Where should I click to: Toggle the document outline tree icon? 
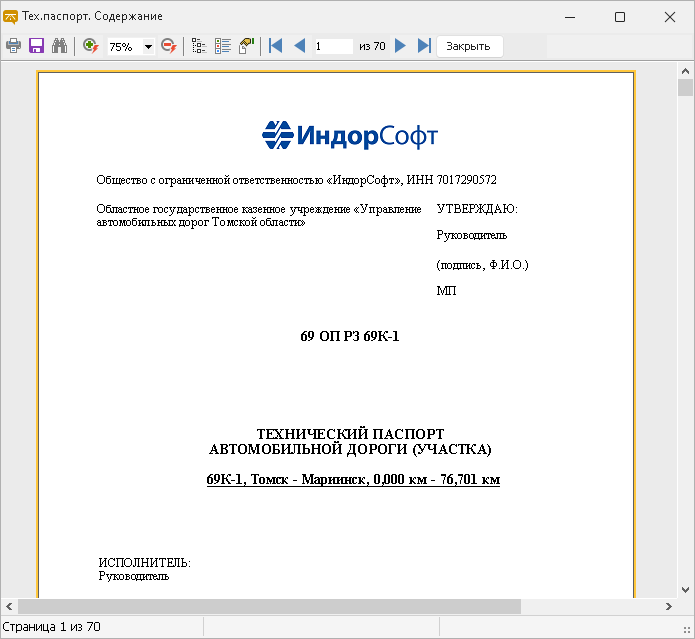[199, 46]
